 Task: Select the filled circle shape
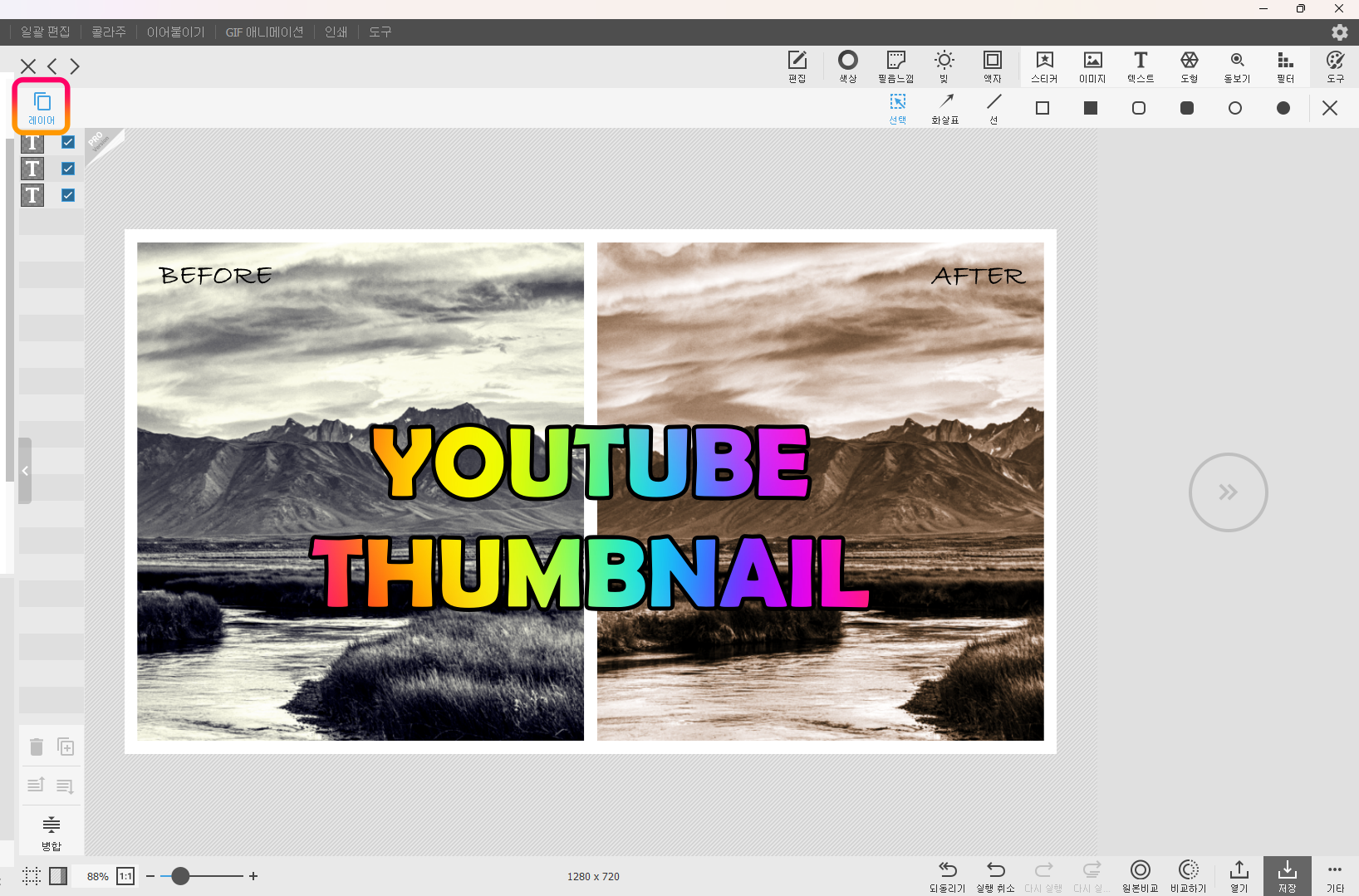point(1283,108)
